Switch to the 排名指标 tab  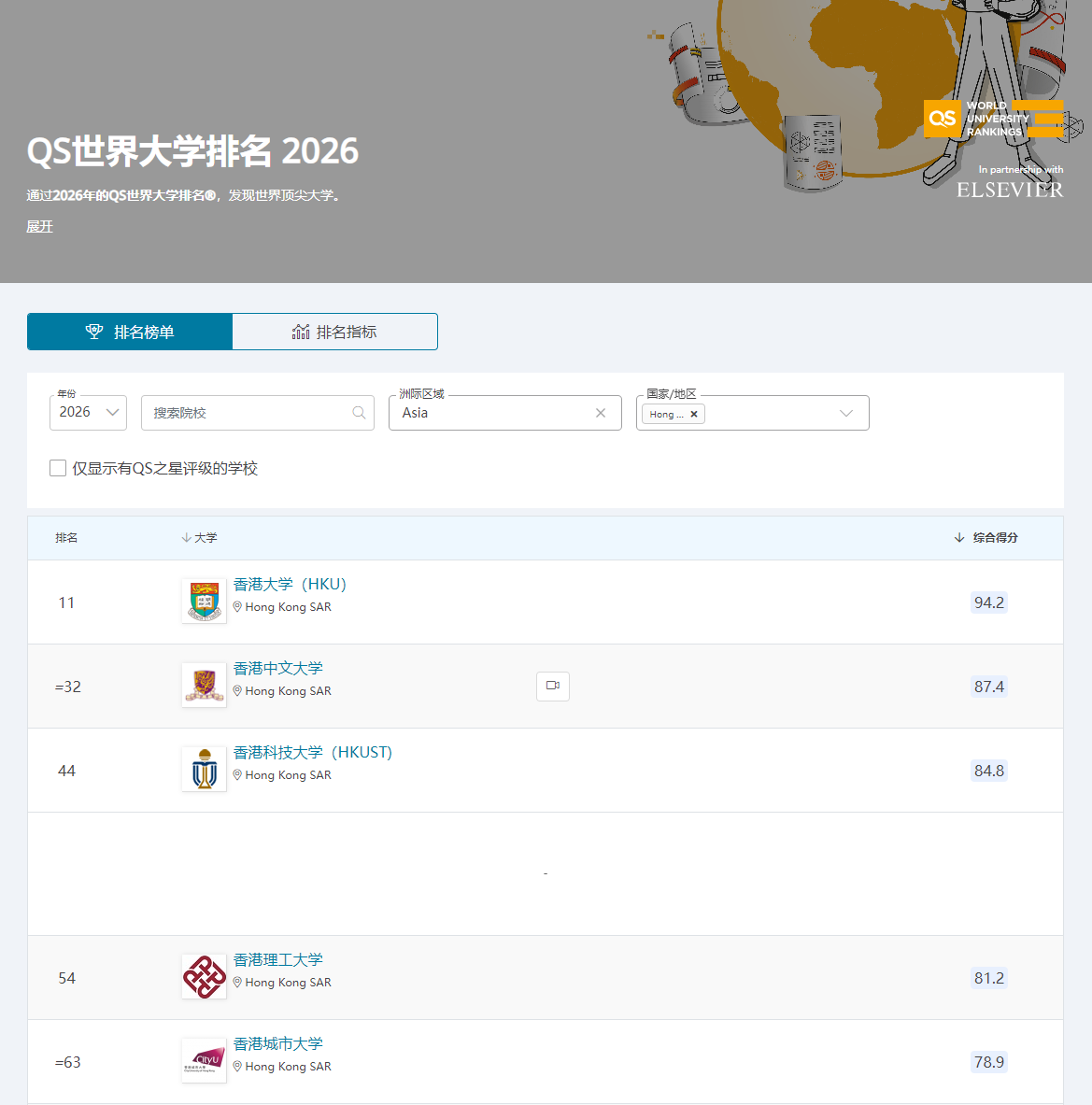click(x=334, y=332)
